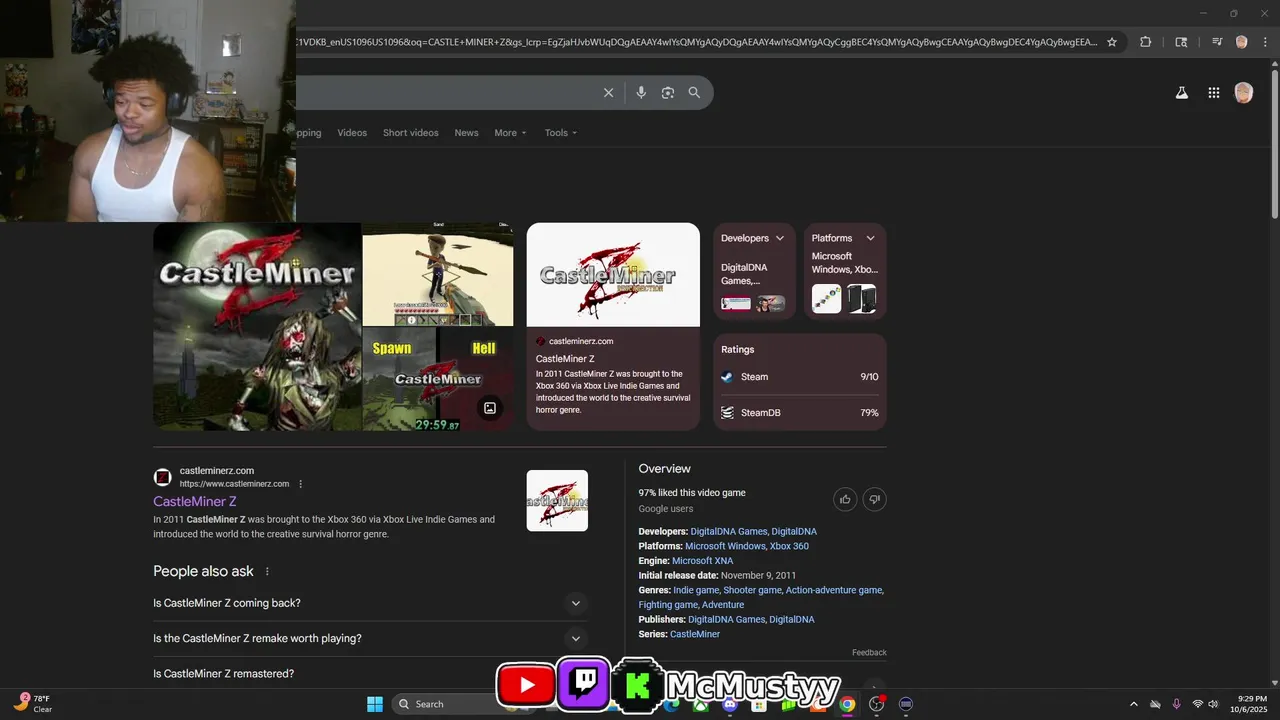Open the Google apps grid
Viewport: 1280px width, 720px height.
(1214, 93)
